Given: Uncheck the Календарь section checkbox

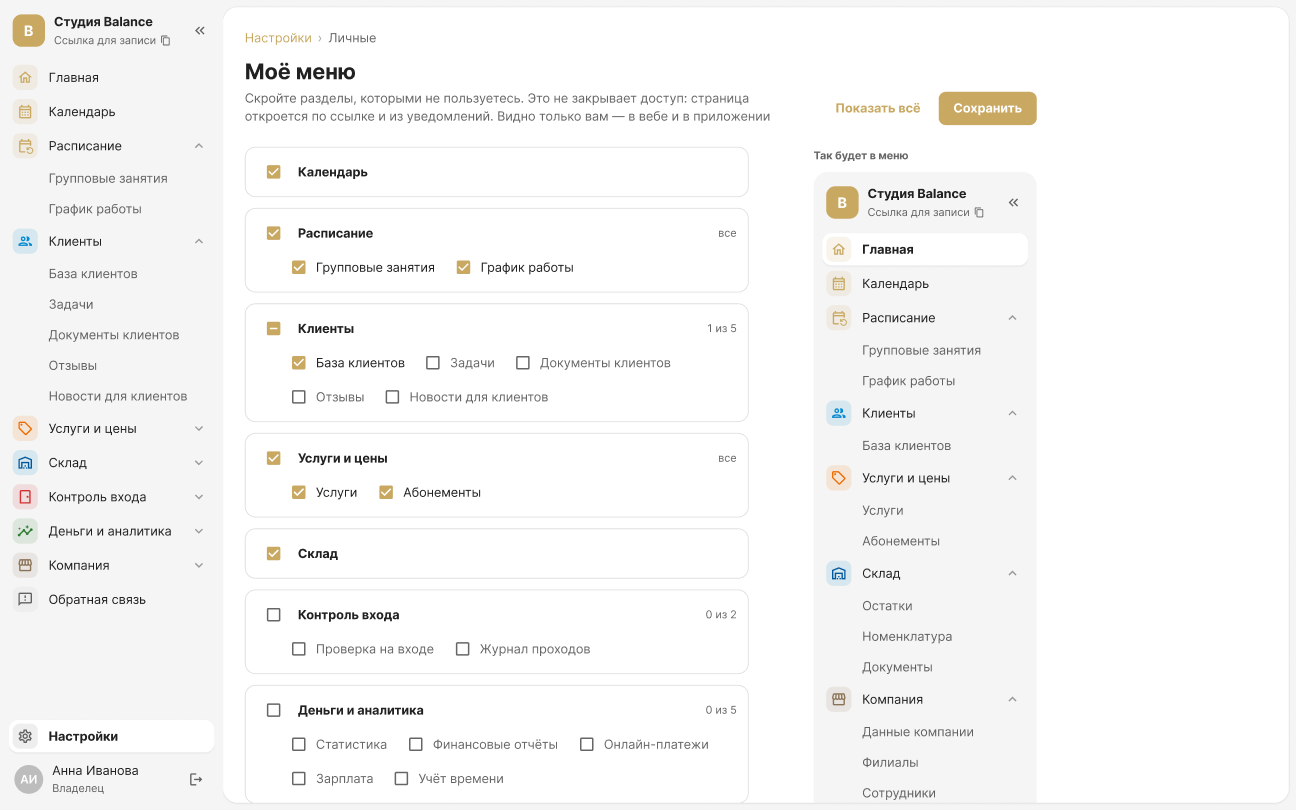Looking at the screenshot, I should 274,172.
